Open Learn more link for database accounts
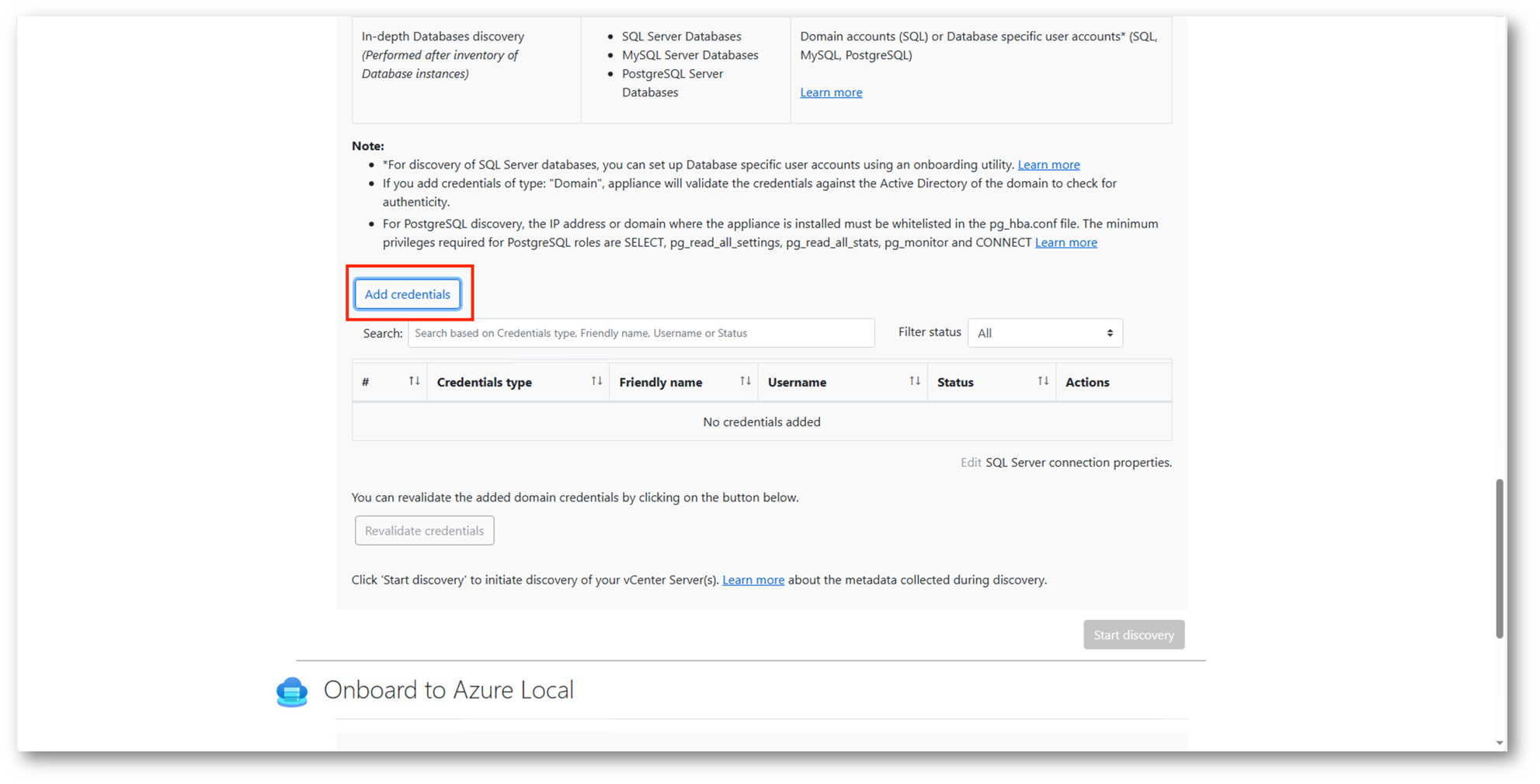This screenshot has width=1540, height=784. (830, 92)
